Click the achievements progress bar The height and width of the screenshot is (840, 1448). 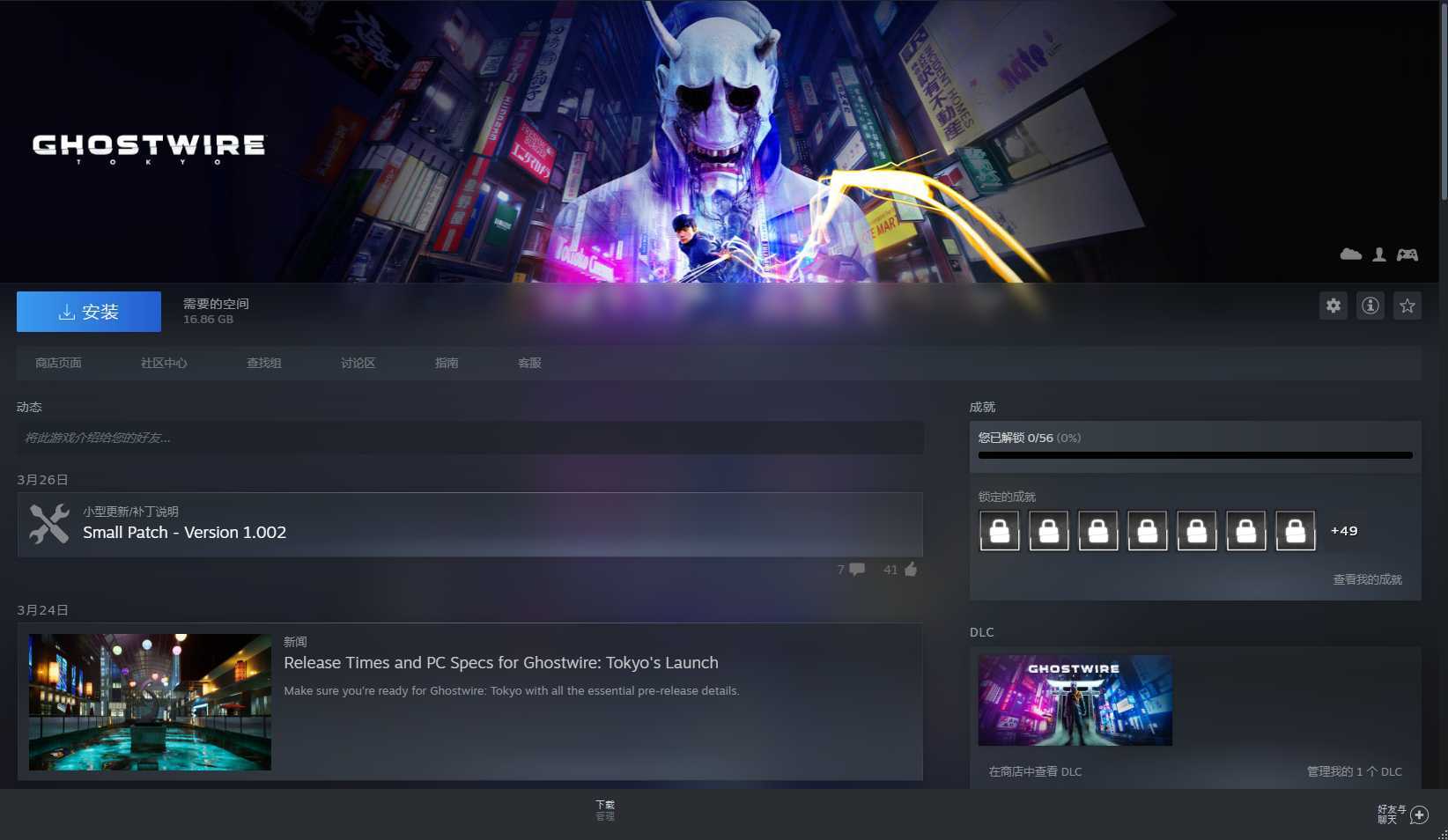point(1195,455)
